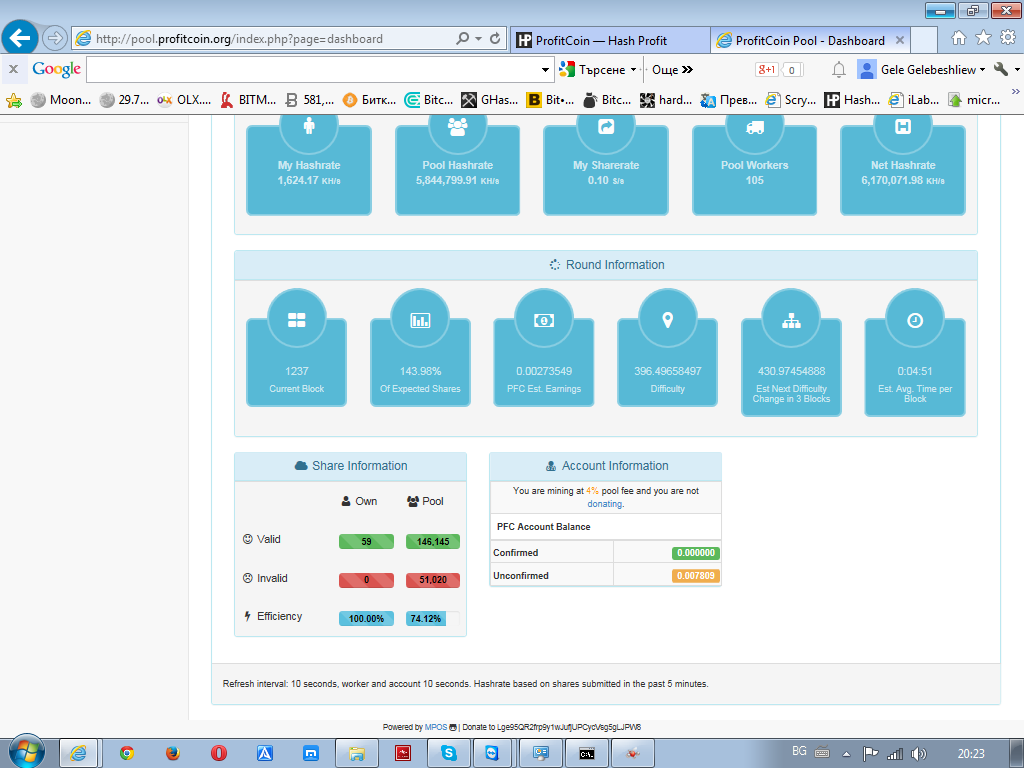Image resolution: width=1024 pixels, height=768 pixels.
Task: Click the Pool Workers truck icon
Action: click(x=754, y=127)
